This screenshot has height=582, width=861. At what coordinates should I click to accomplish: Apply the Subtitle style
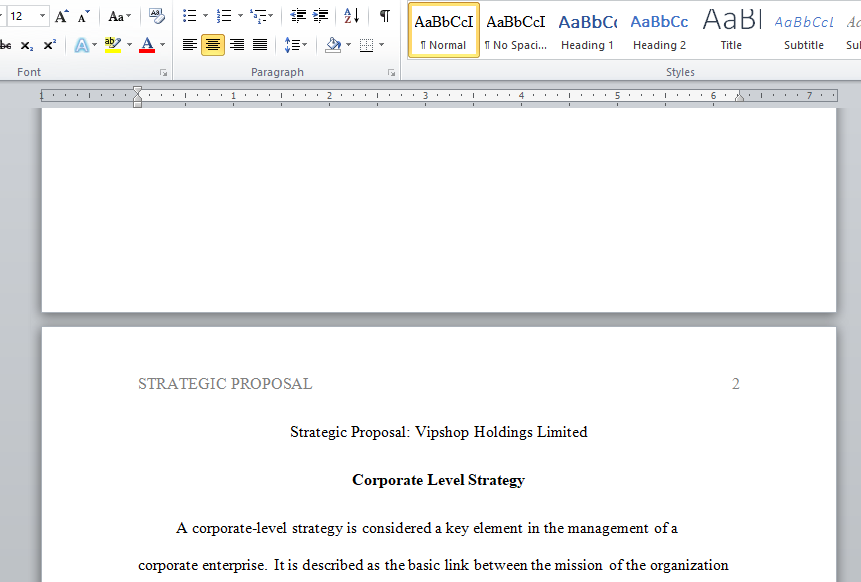803,30
